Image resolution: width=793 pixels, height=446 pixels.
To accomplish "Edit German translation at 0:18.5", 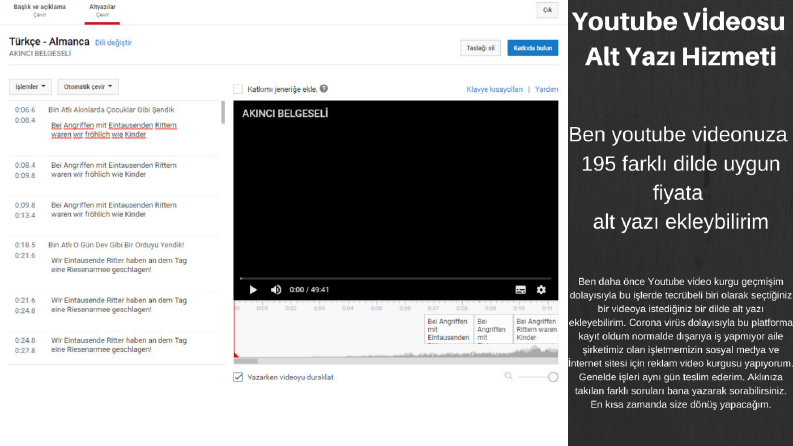I will tap(119, 265).
